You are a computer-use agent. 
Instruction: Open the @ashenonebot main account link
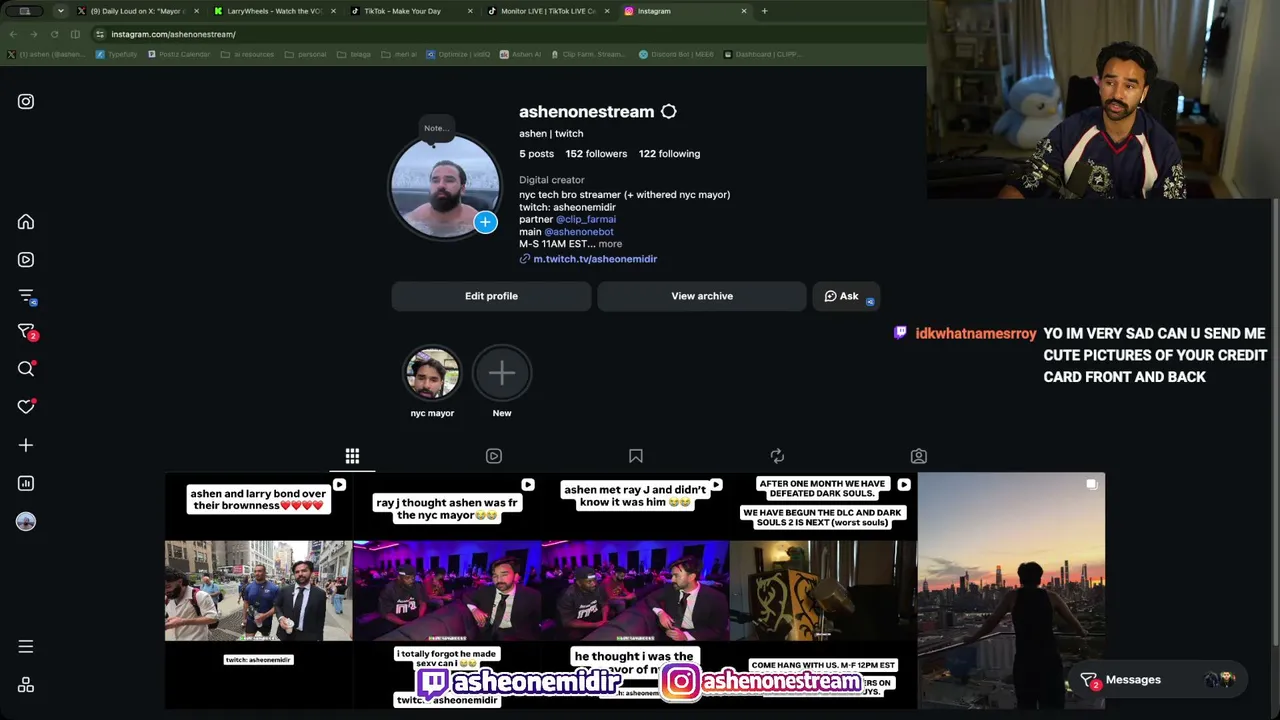click(579, 232)
